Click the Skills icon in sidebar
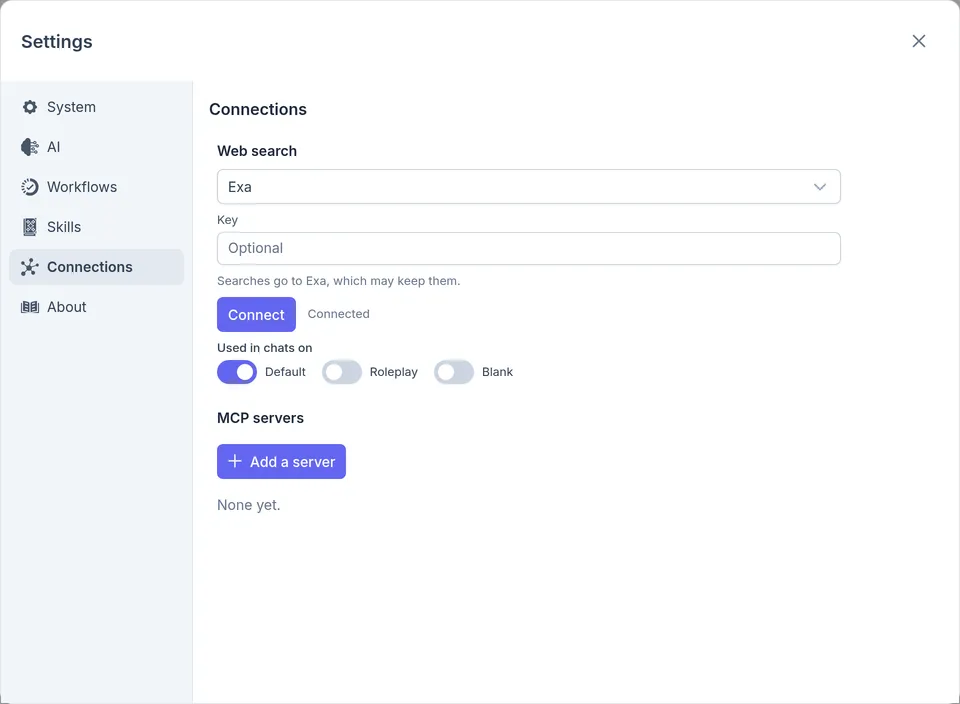The height and width of the screenshot is (704, 960). (x=29, y=227)
